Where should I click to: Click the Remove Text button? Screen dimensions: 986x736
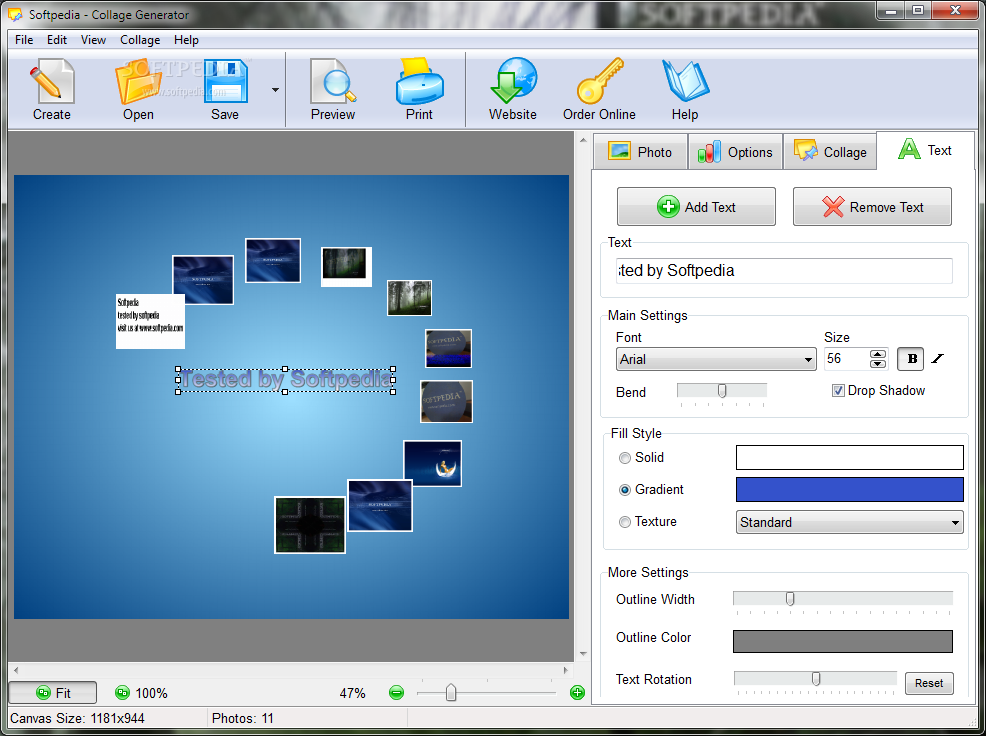tap(872, 206)
